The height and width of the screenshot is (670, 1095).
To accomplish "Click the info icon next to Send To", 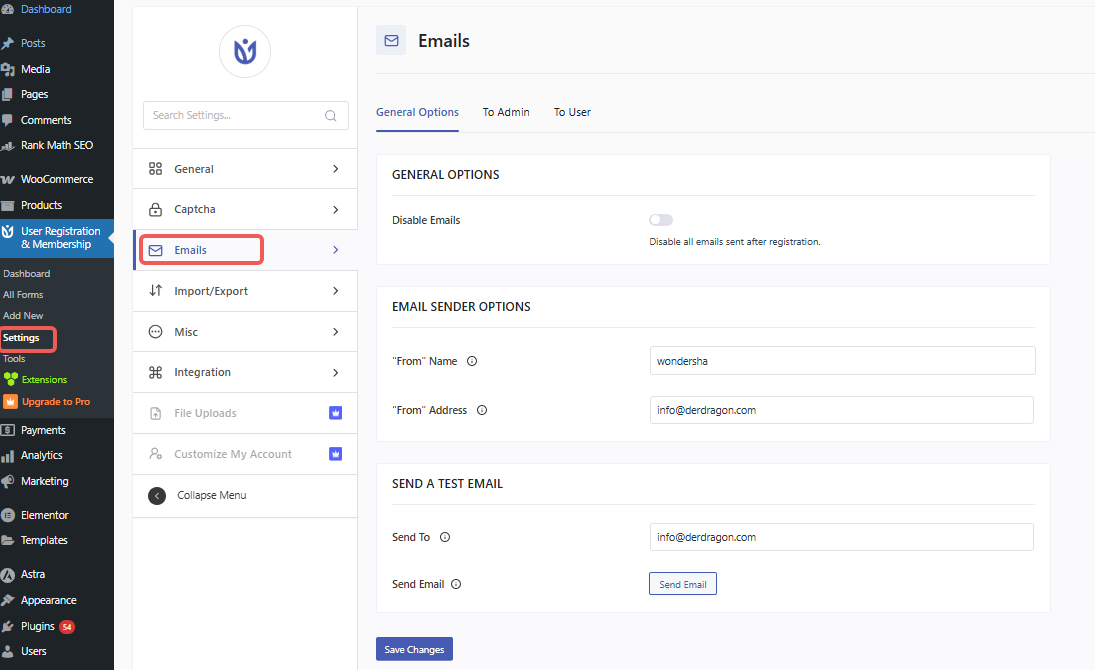I will point(445,537).
